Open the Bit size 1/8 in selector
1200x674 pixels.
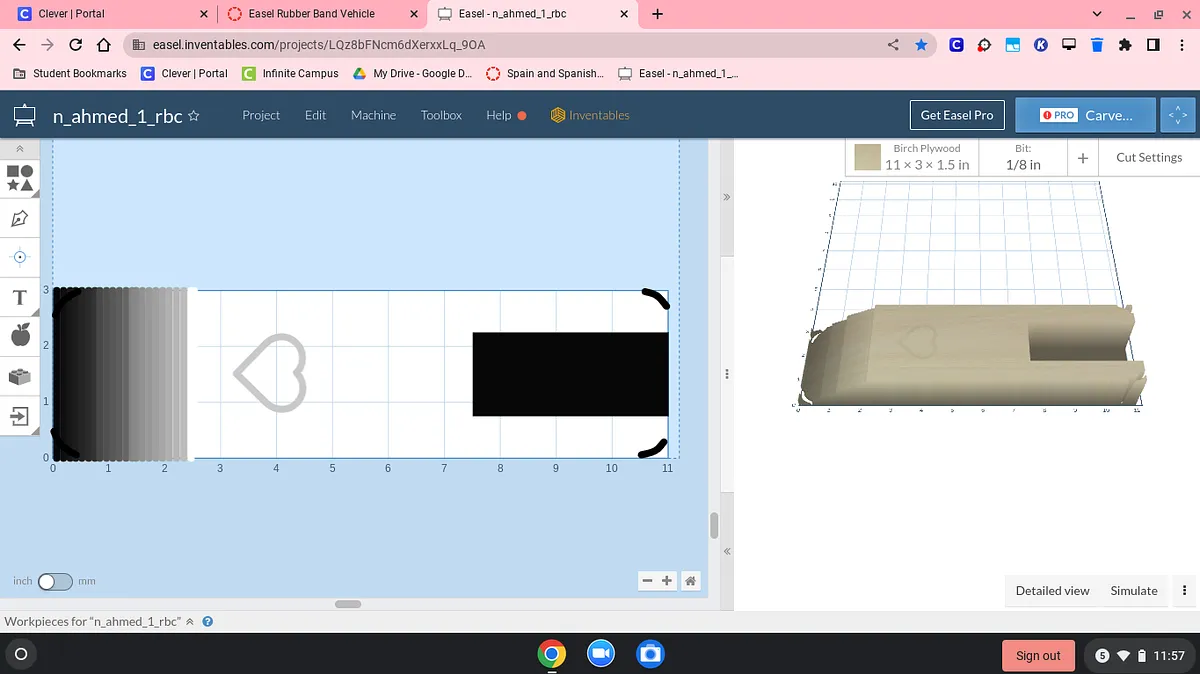[x=1022, y=157]
